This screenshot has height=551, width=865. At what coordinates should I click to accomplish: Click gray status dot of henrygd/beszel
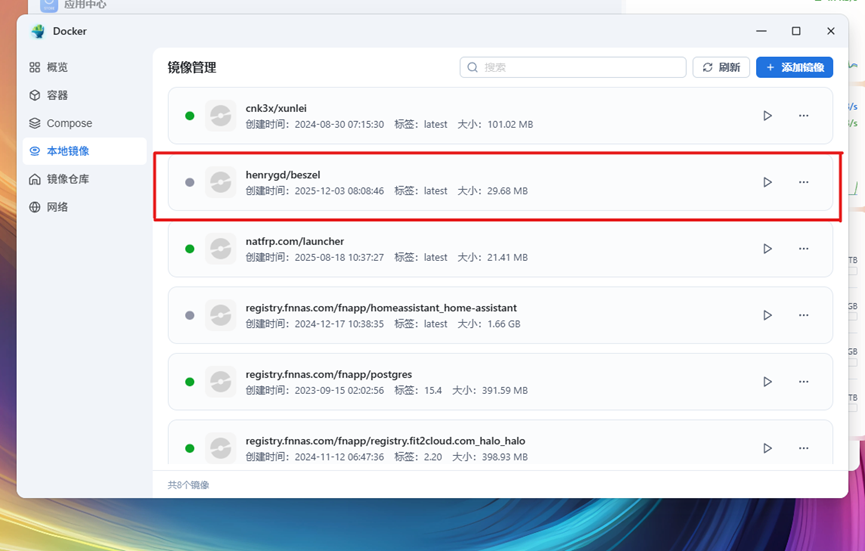(x=190, y=182)
